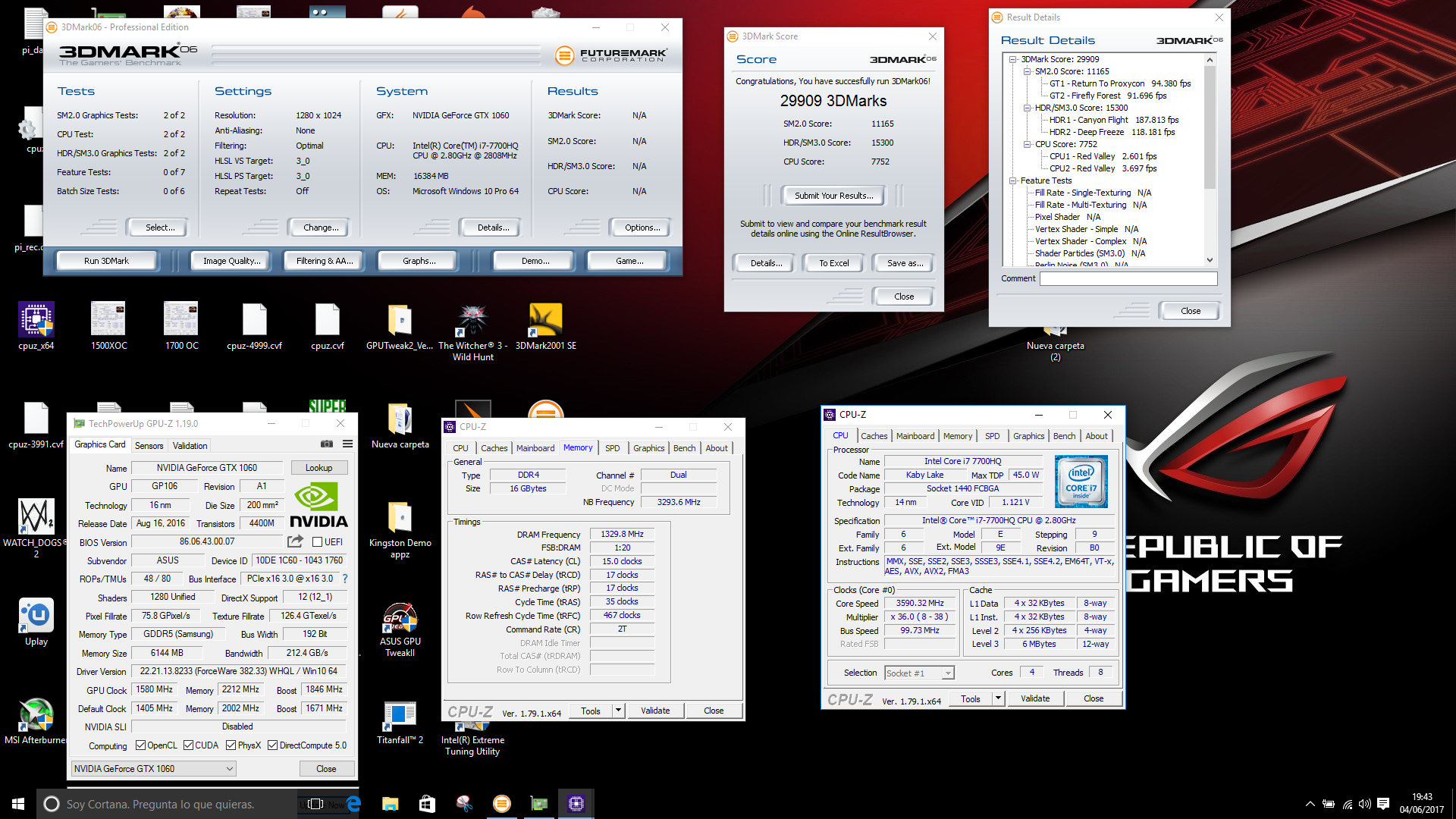Screen dimensions: 1456x819
Task: Collapse the HDR/SM3.0 Score tree node
Action: 1027,108
